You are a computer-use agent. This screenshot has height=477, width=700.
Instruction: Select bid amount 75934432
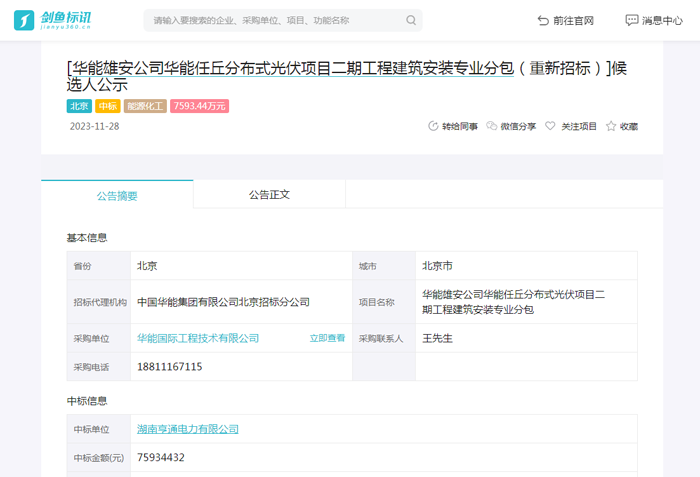coord(161,457)
